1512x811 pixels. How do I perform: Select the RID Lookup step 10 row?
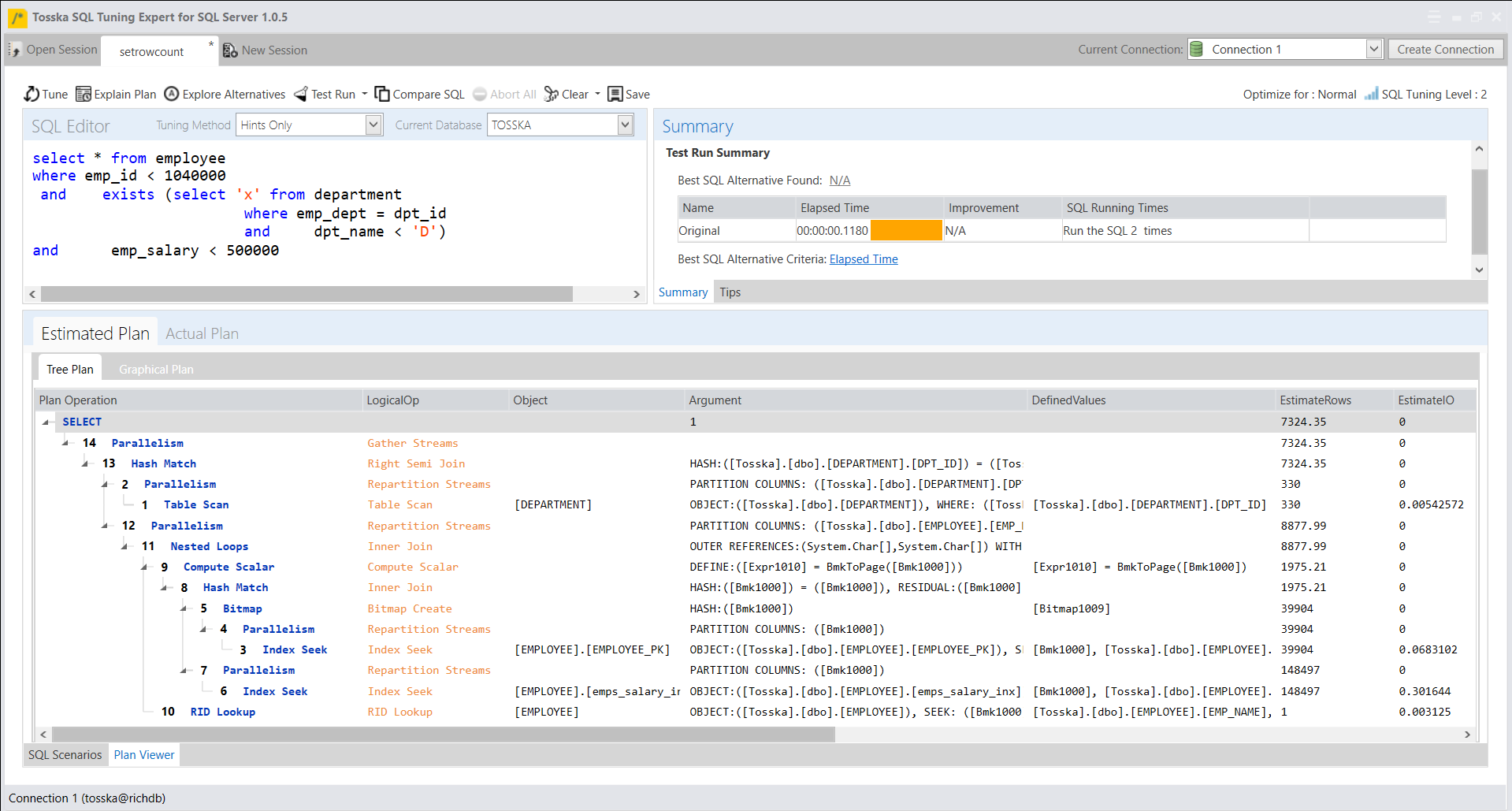(755, 712)
